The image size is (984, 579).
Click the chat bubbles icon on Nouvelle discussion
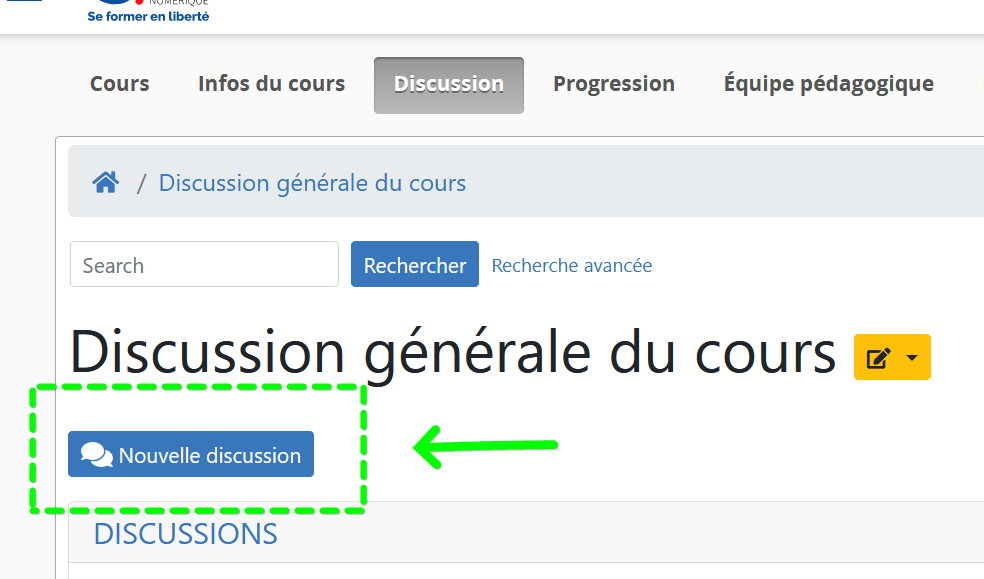[x=97, y=453]
